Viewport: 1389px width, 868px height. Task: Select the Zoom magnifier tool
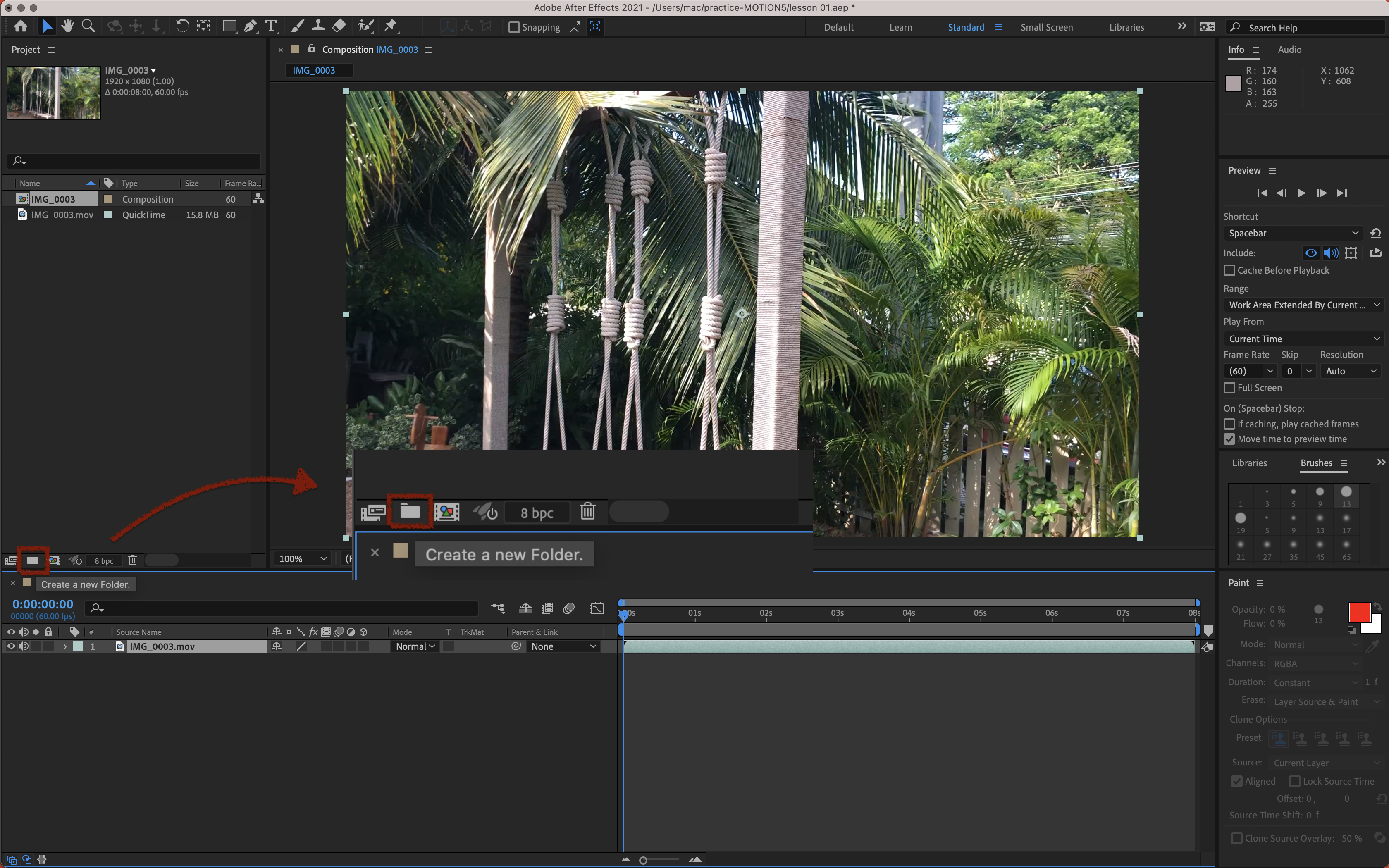88,26
